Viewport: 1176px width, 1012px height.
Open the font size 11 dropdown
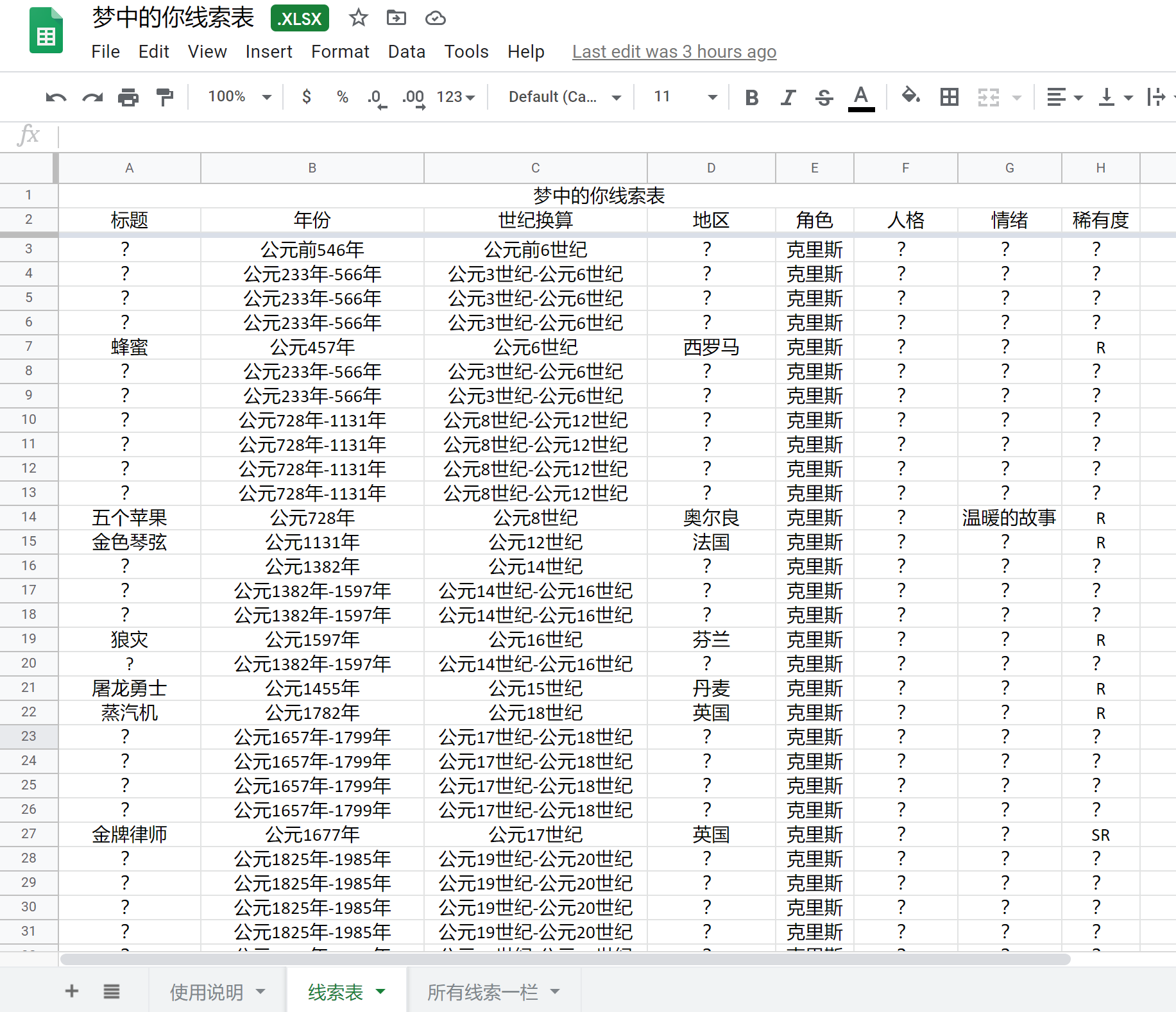click(x=685, y=97)
